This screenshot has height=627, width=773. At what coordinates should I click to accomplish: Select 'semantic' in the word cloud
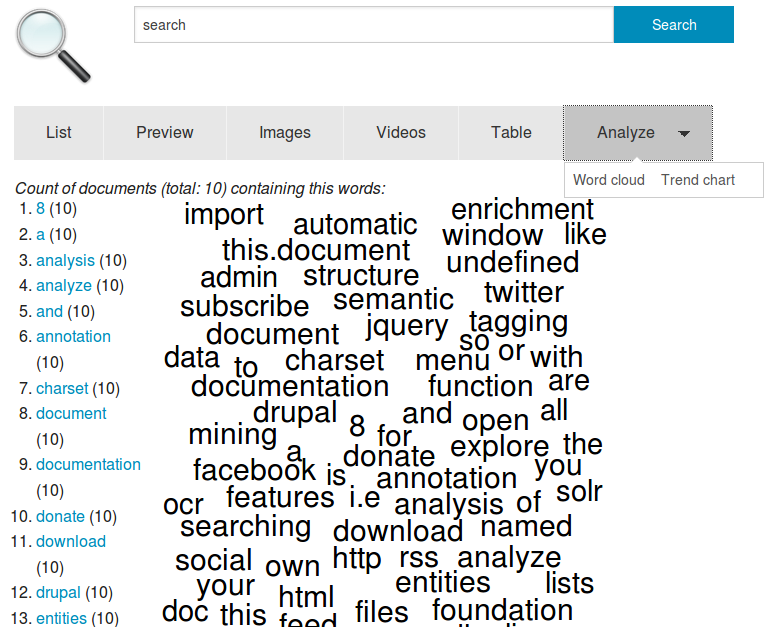click(x=393, y=299)
